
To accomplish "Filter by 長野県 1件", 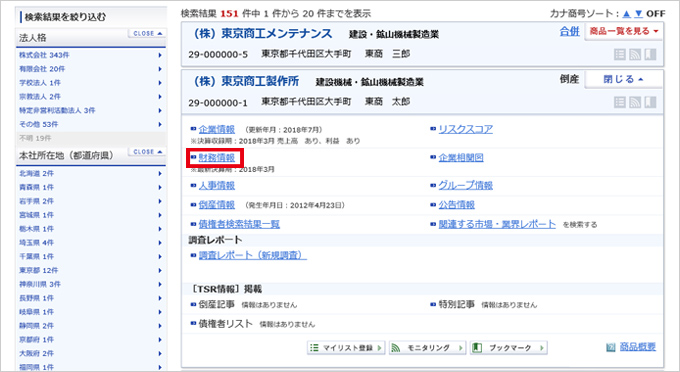I will pos(91,298).
